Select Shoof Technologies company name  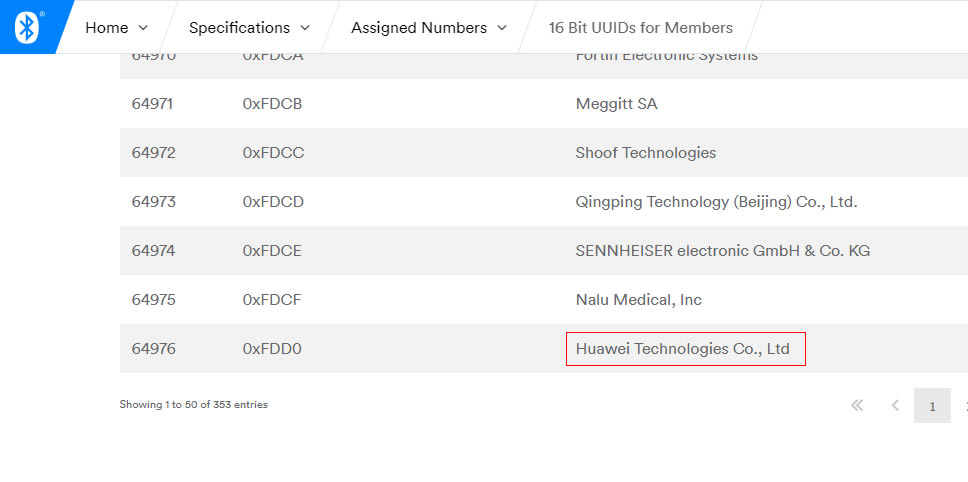tap(645, 153)
